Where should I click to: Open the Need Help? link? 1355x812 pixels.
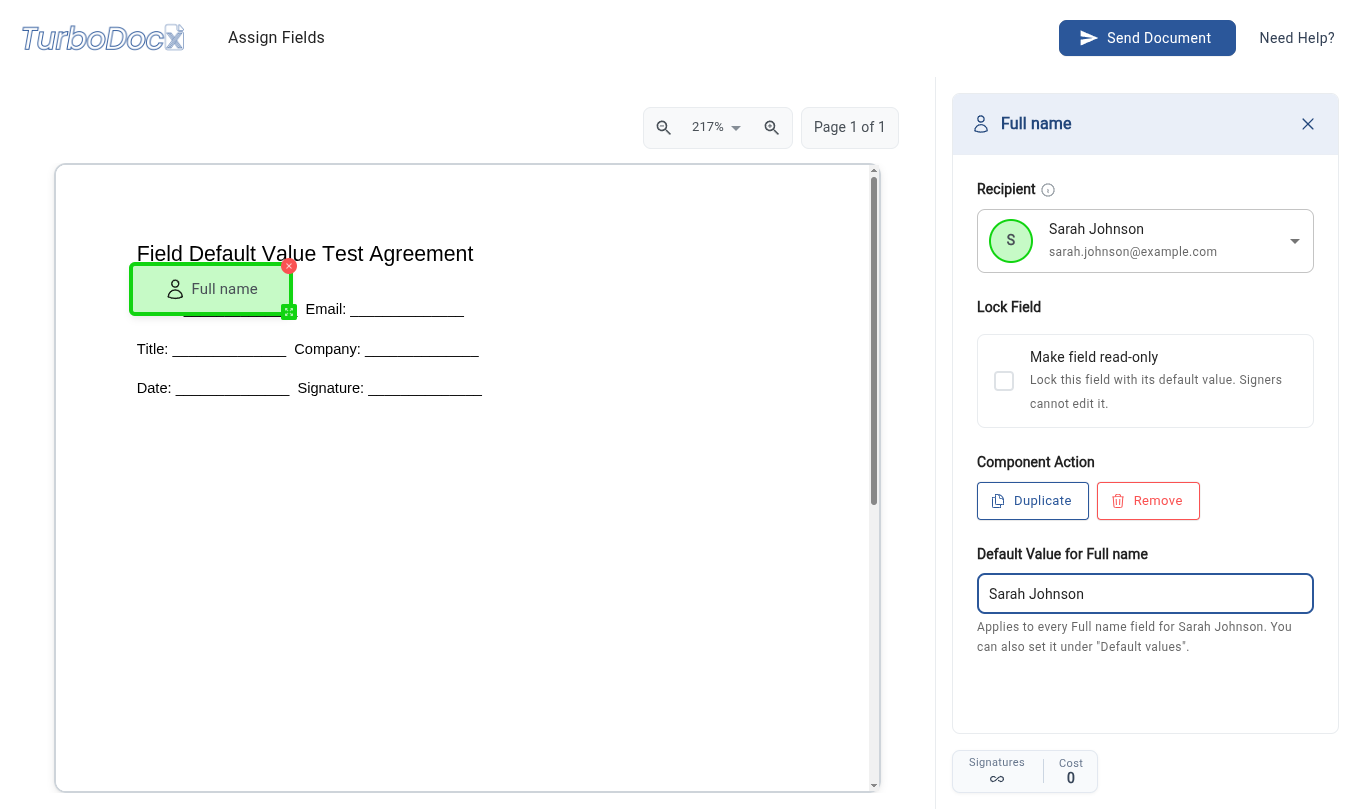tap(1297, 38)
